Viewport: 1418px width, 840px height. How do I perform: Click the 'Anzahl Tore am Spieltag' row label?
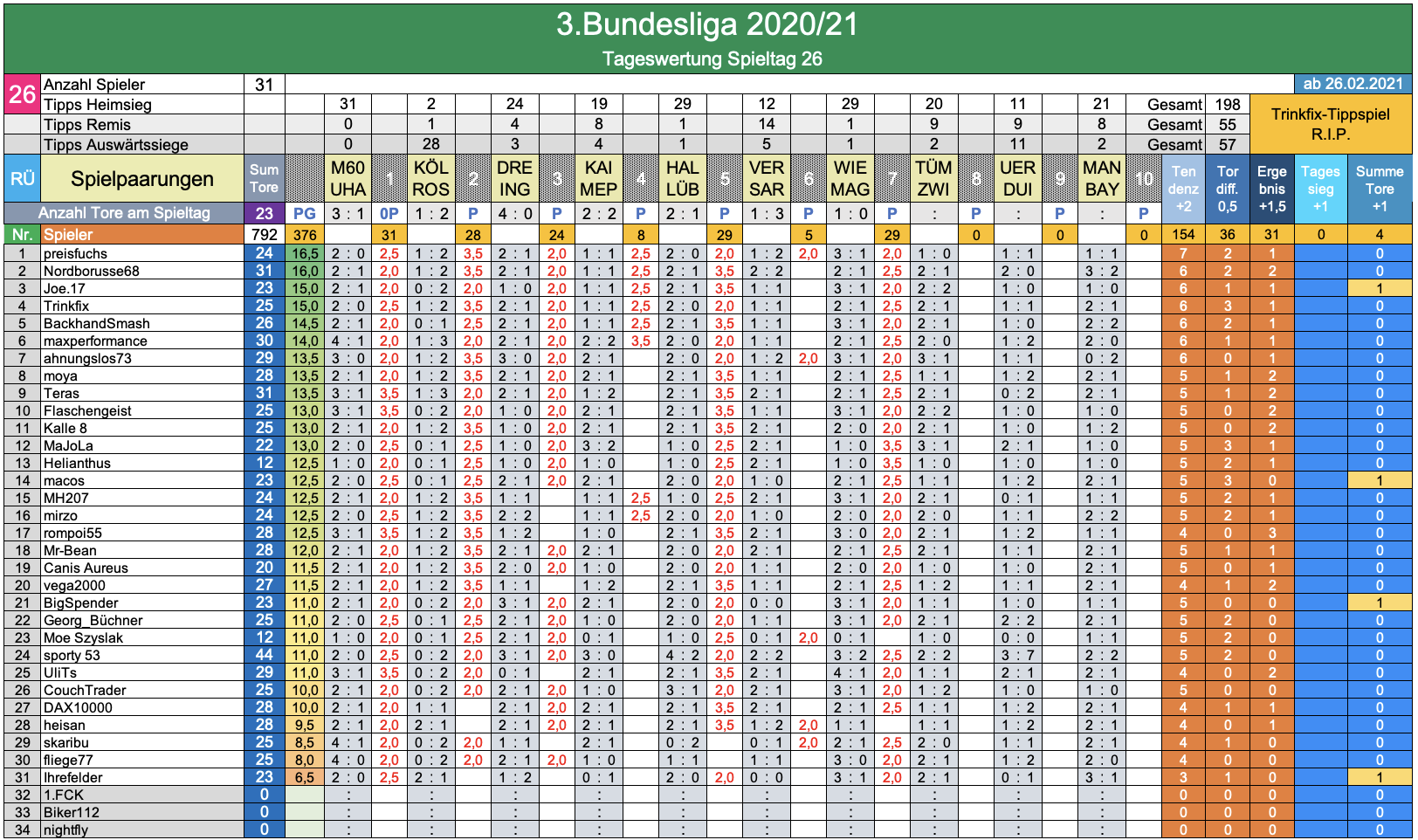pyautogui.click(x=124, y=213)
